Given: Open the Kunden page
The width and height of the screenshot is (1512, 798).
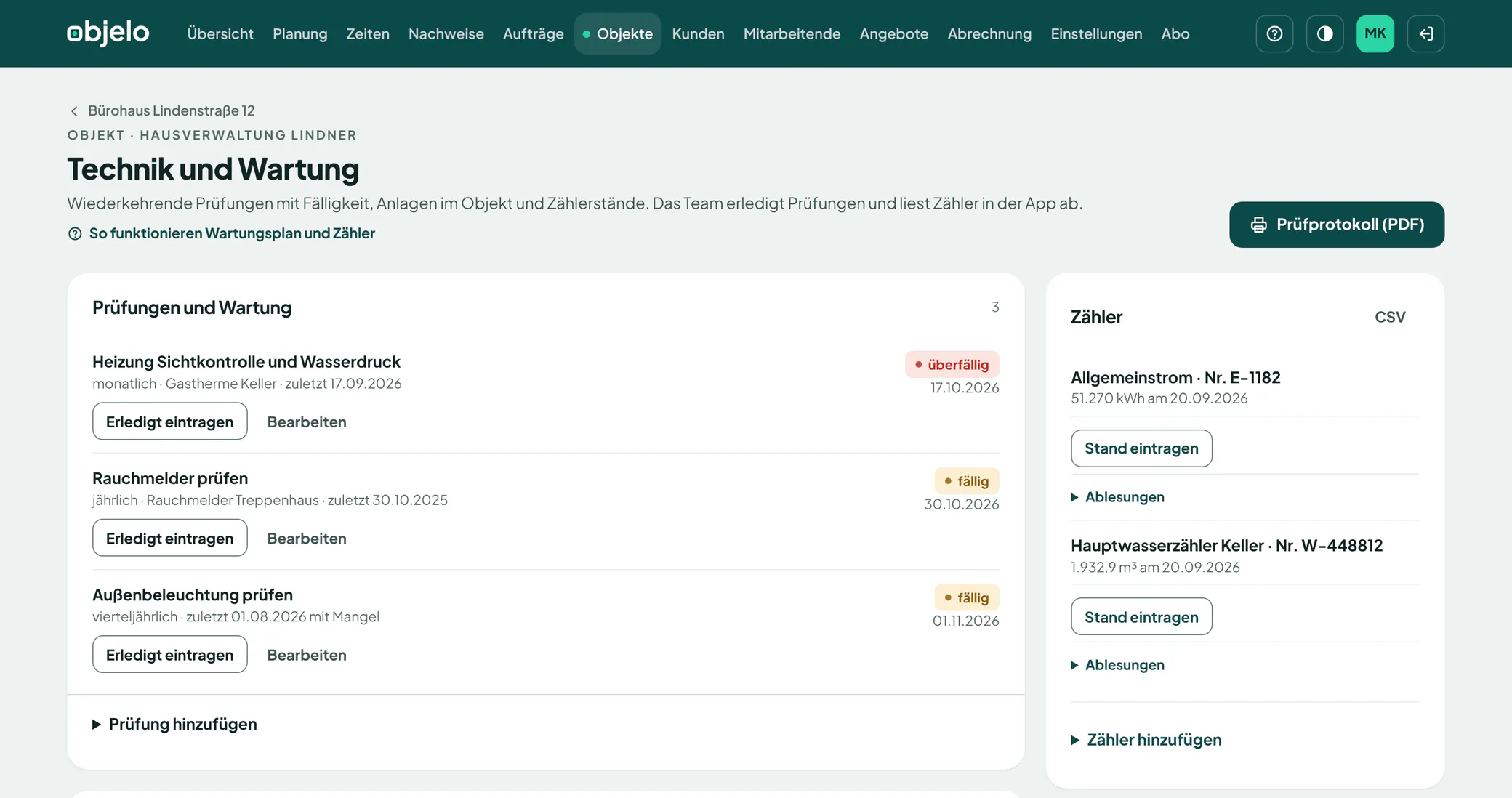Looking at the screenshot, I should [x=698, y=33].
